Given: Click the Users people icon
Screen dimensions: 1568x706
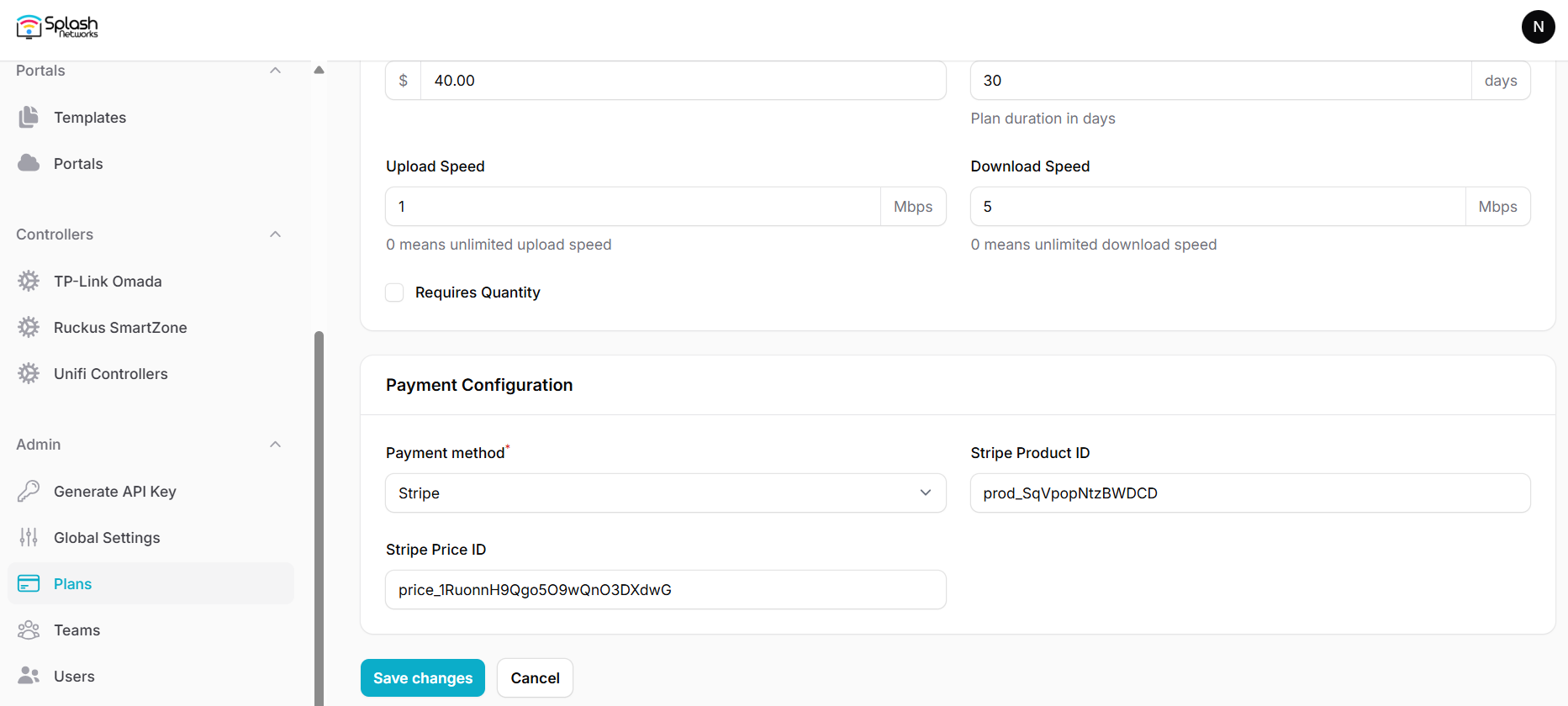Looking at the screenshot, I should 29,677.
